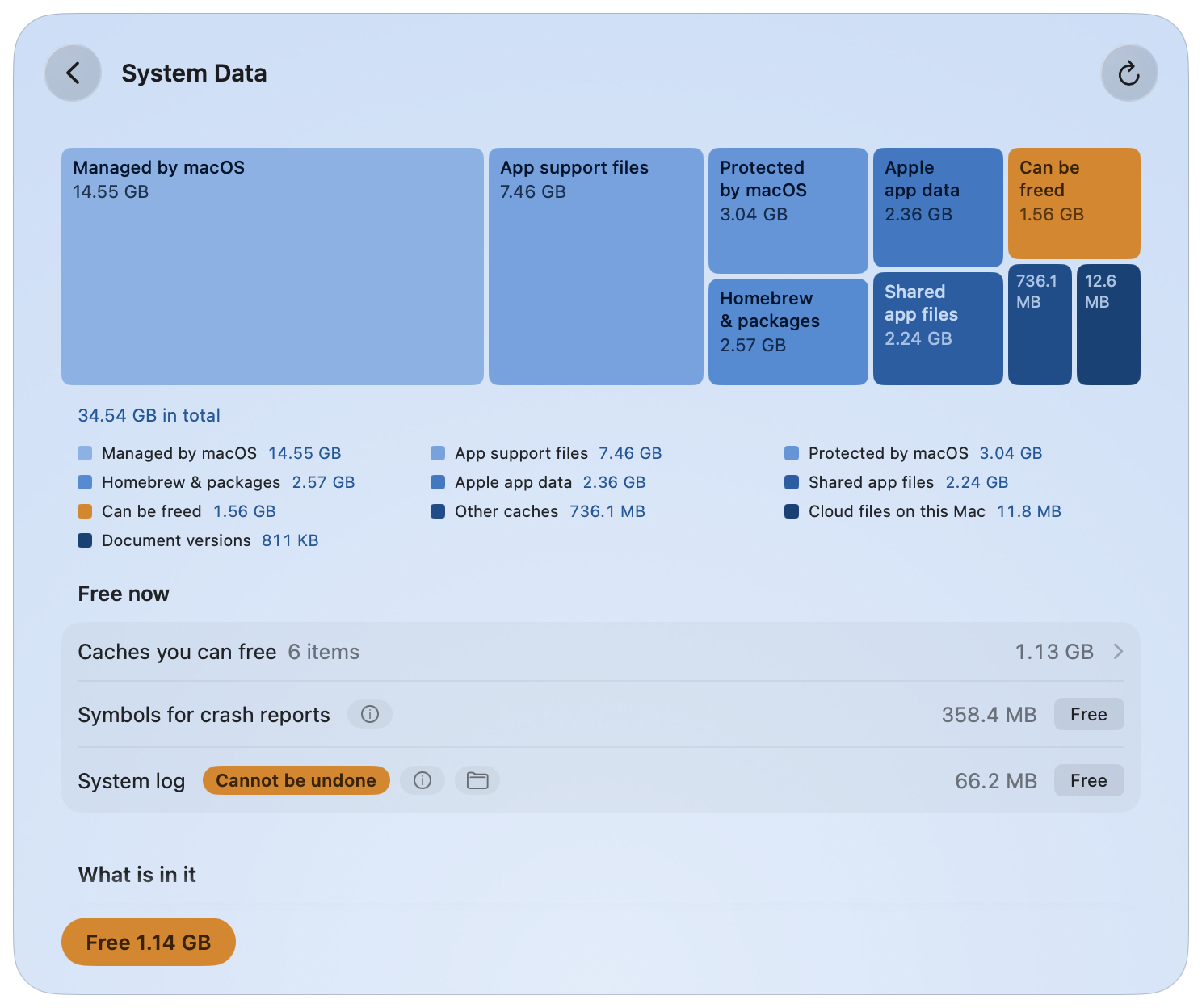Click Apple app data legend swatch
Screen dimensions: 1202x1008
pos(438,482)
